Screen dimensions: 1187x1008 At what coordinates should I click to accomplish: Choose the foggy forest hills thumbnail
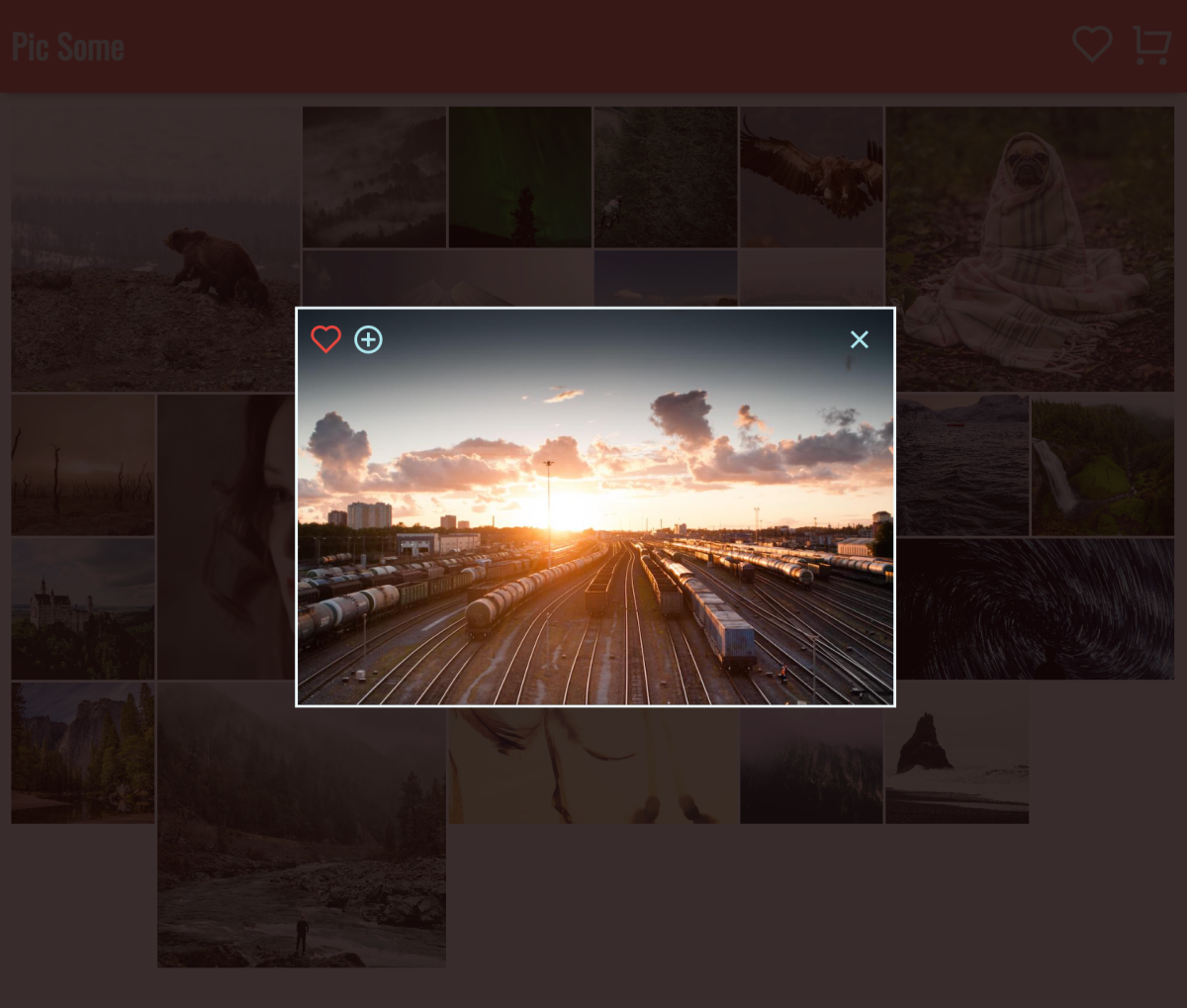tap(374, 177)
